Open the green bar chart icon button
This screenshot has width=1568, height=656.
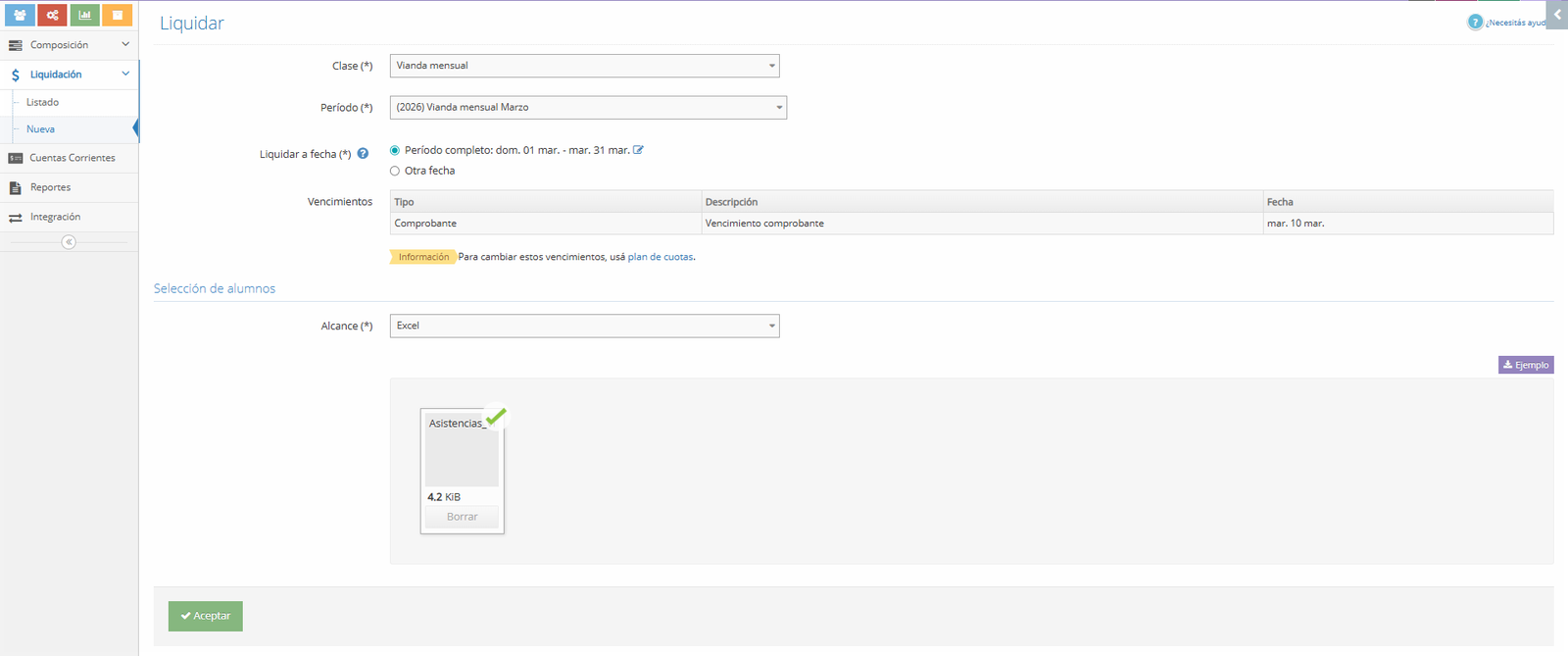point(84,15)
